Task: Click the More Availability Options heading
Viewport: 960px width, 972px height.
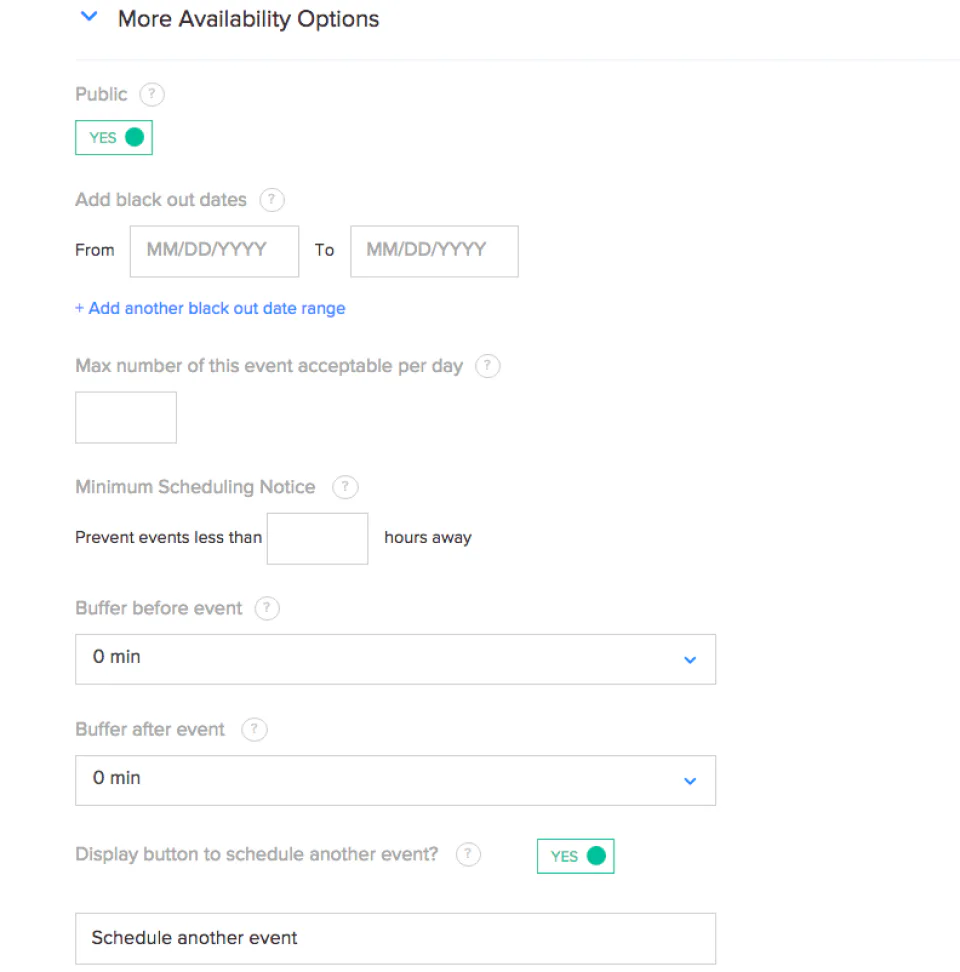Action: [248, 18]
